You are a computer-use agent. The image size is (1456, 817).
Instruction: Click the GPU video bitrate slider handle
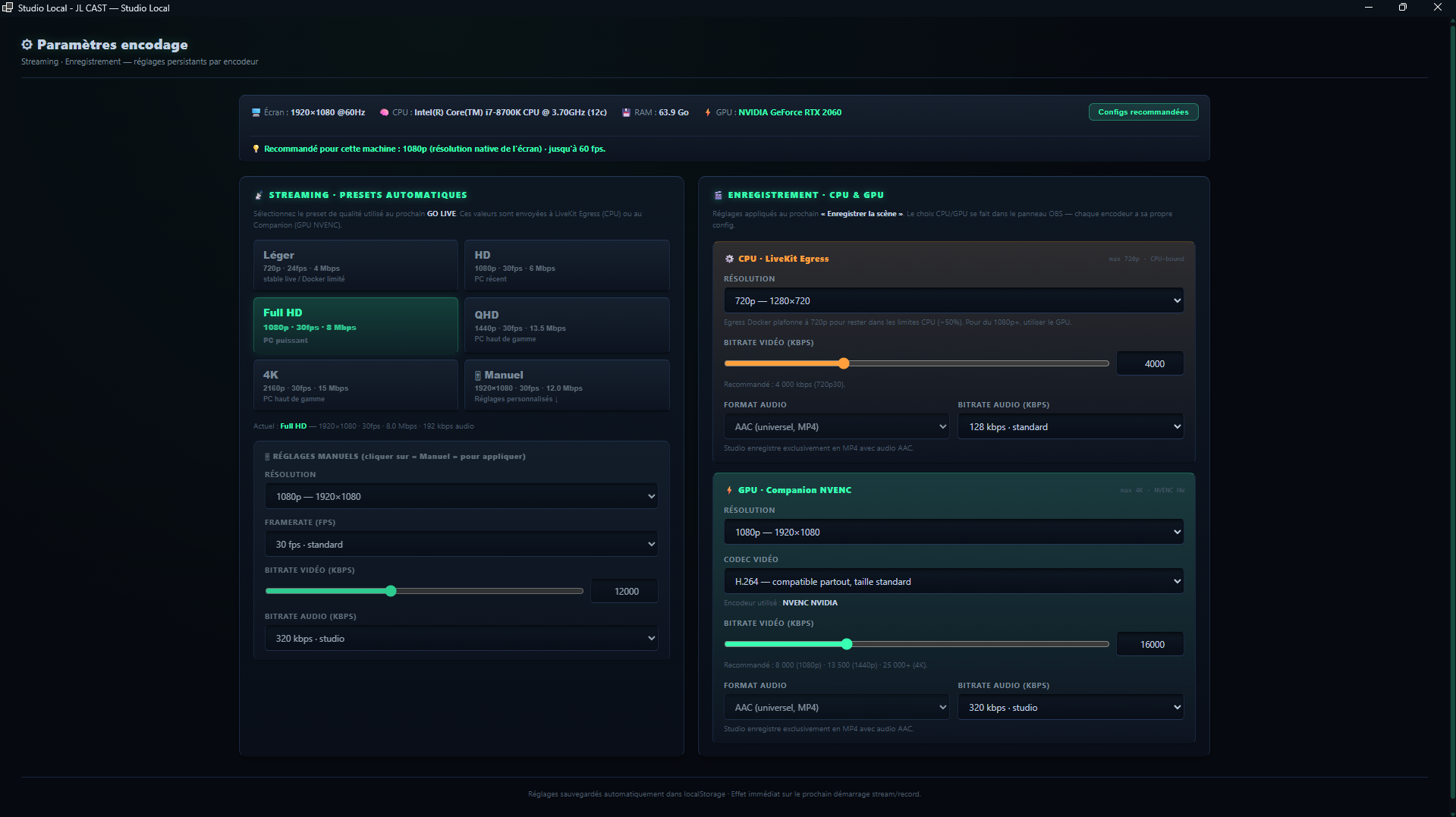[847, 644]
